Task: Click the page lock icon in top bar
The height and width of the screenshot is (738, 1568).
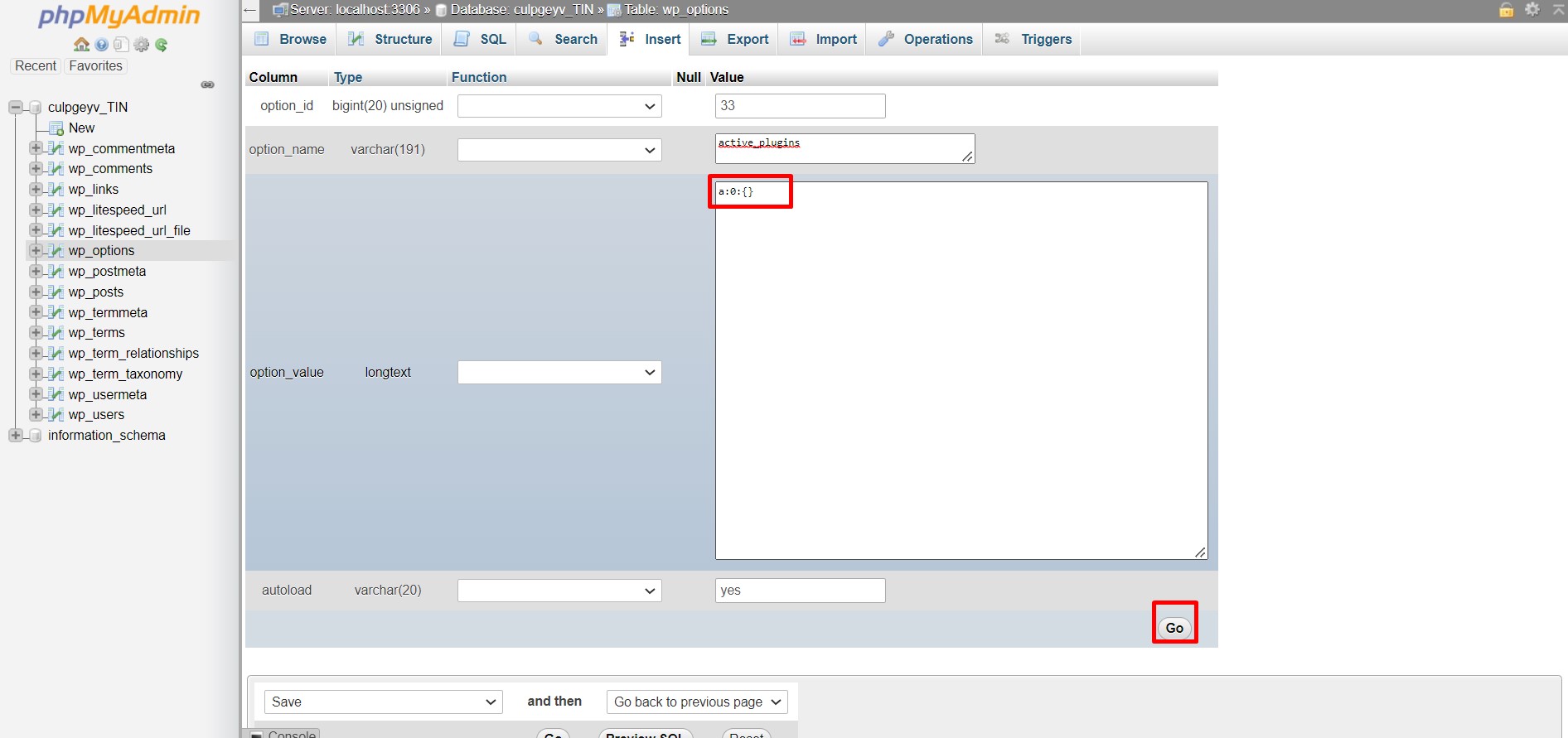Action: tap(1507, 9)
